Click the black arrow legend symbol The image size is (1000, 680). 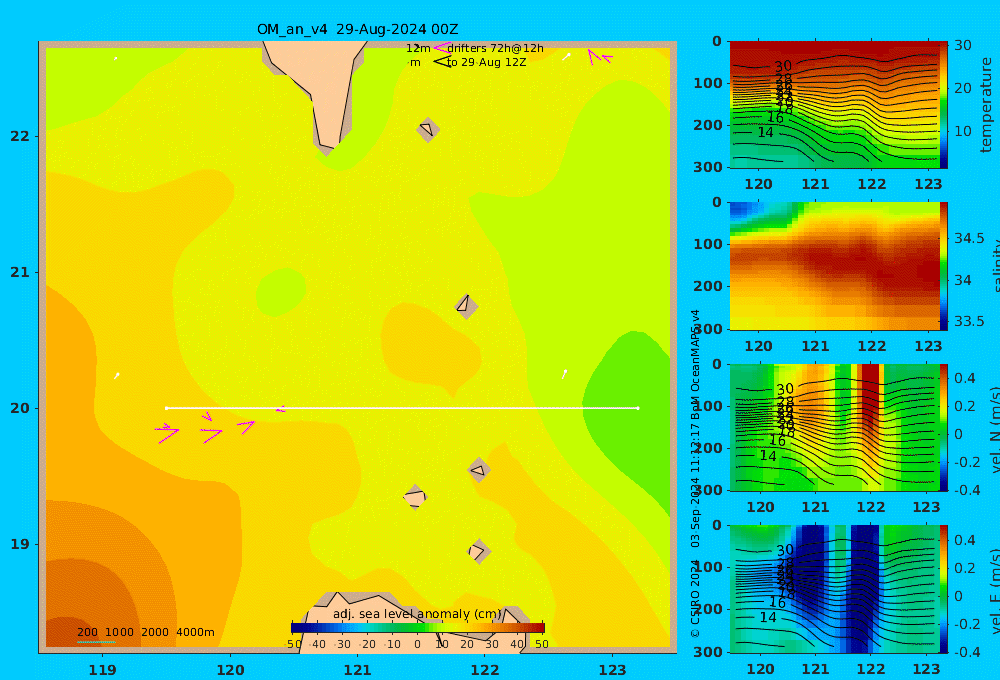pos(442,62)
